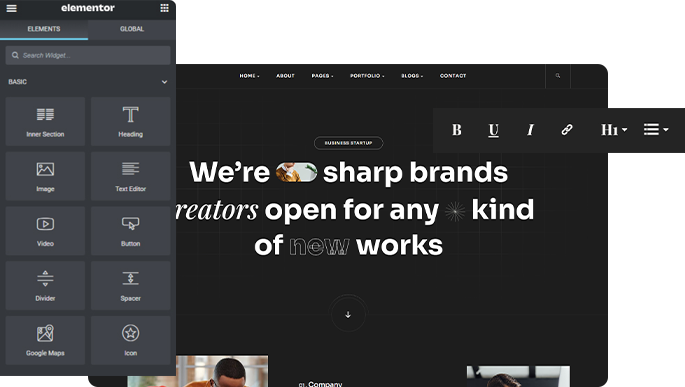Click the circular scroll-down arrow button
This screenshot has width=685, height=387.
coord(348,314)
